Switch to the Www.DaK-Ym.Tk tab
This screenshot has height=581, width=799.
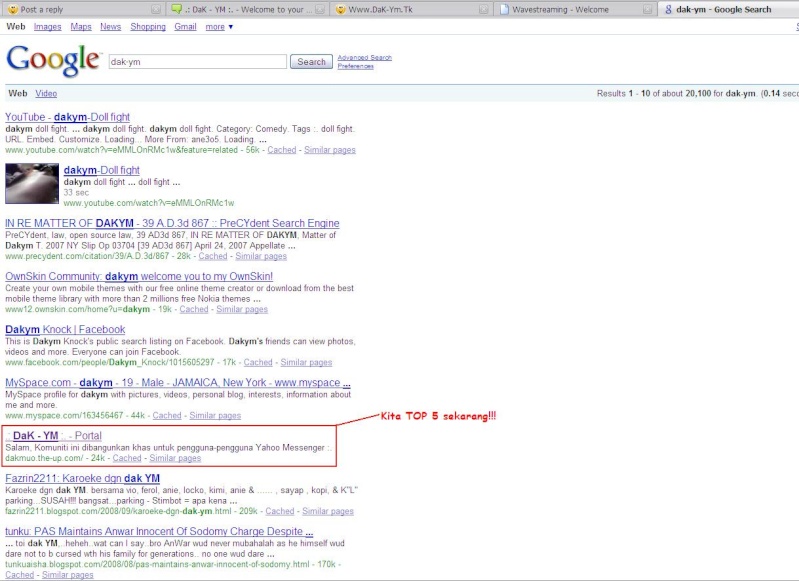click(x=411, y=9)
